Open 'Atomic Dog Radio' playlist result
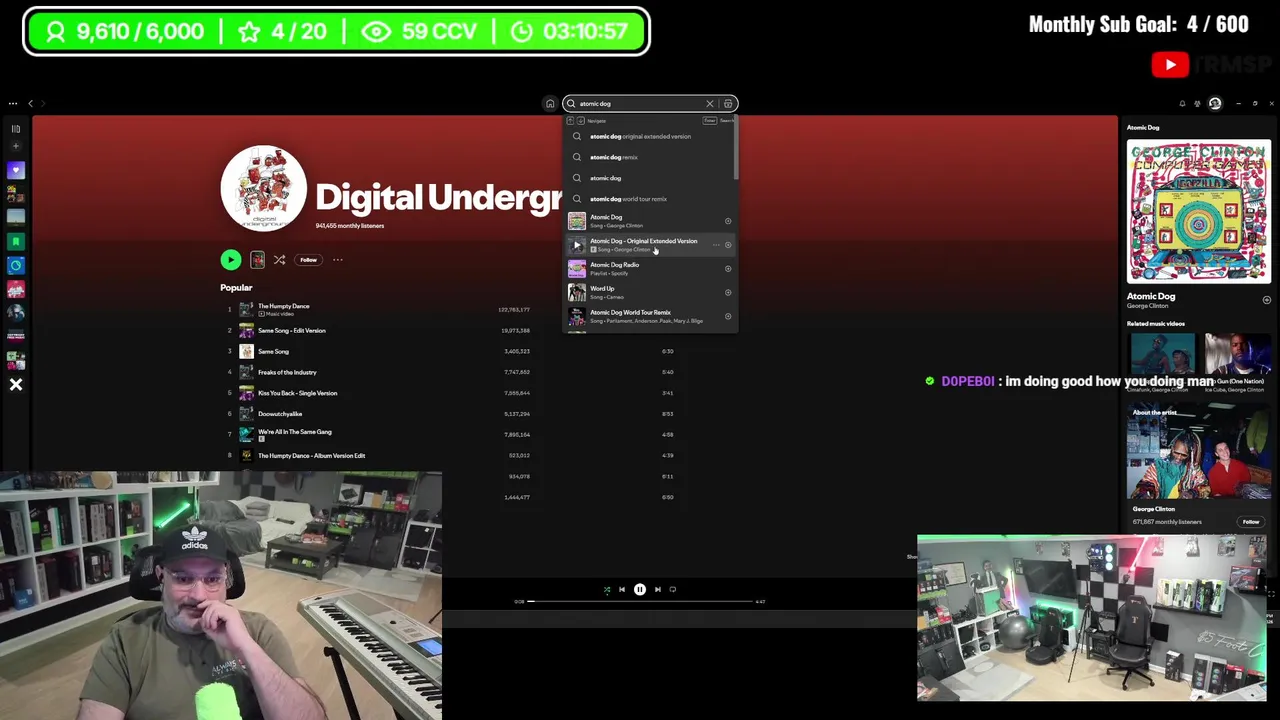This screenshot has width=1280, height=720. (649, 269)
